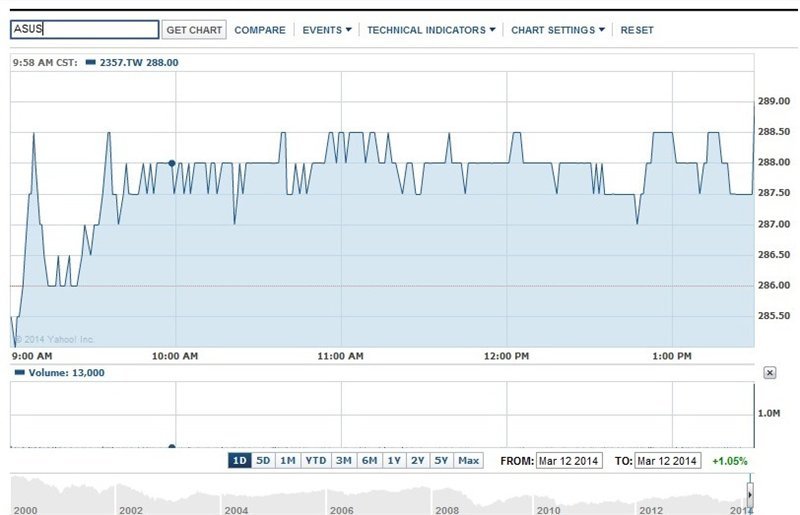Click the FROM date field
The image size is (800, 515).
569,461
